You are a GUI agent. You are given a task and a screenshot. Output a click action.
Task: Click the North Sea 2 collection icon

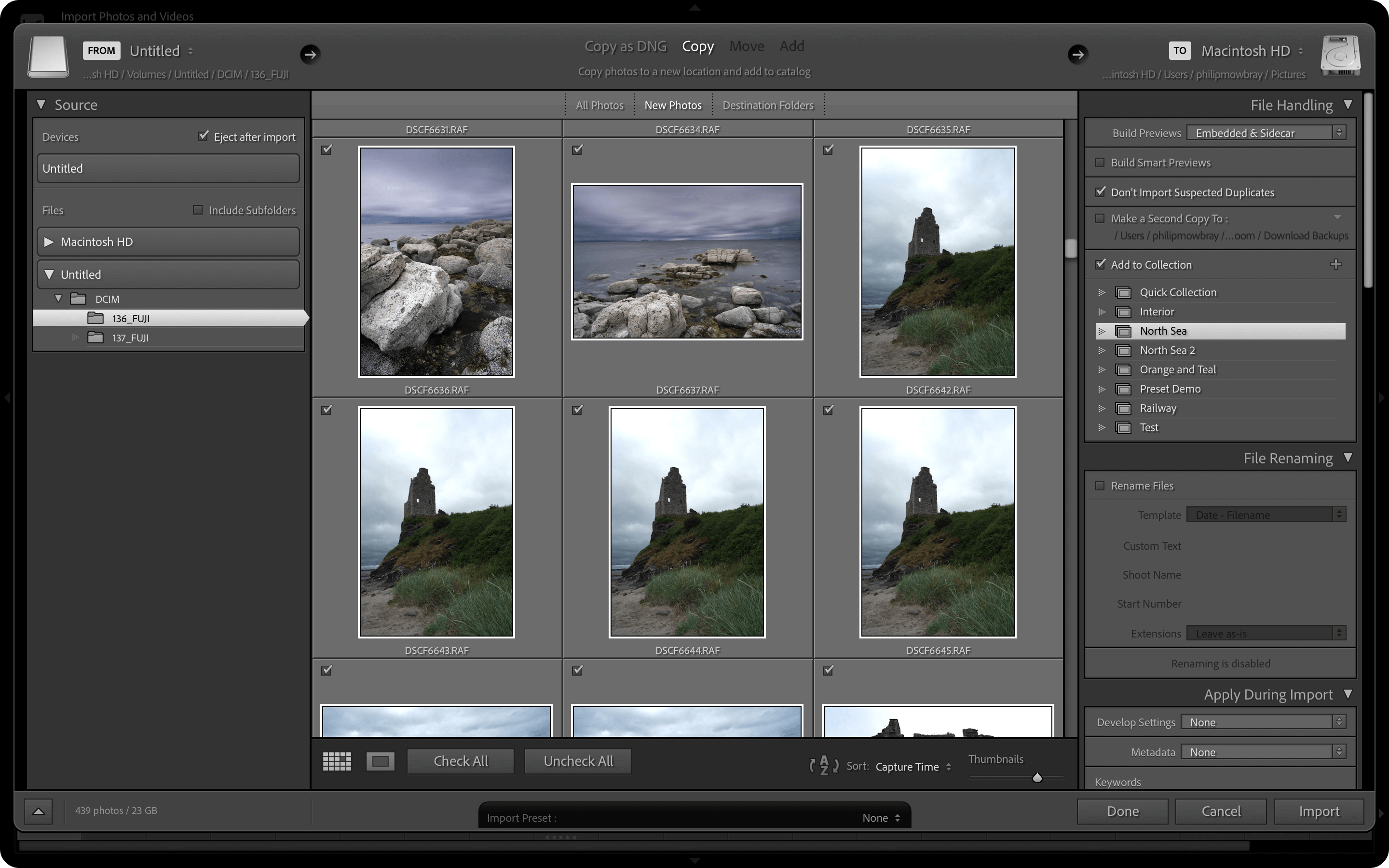(x=1123, y=350)
